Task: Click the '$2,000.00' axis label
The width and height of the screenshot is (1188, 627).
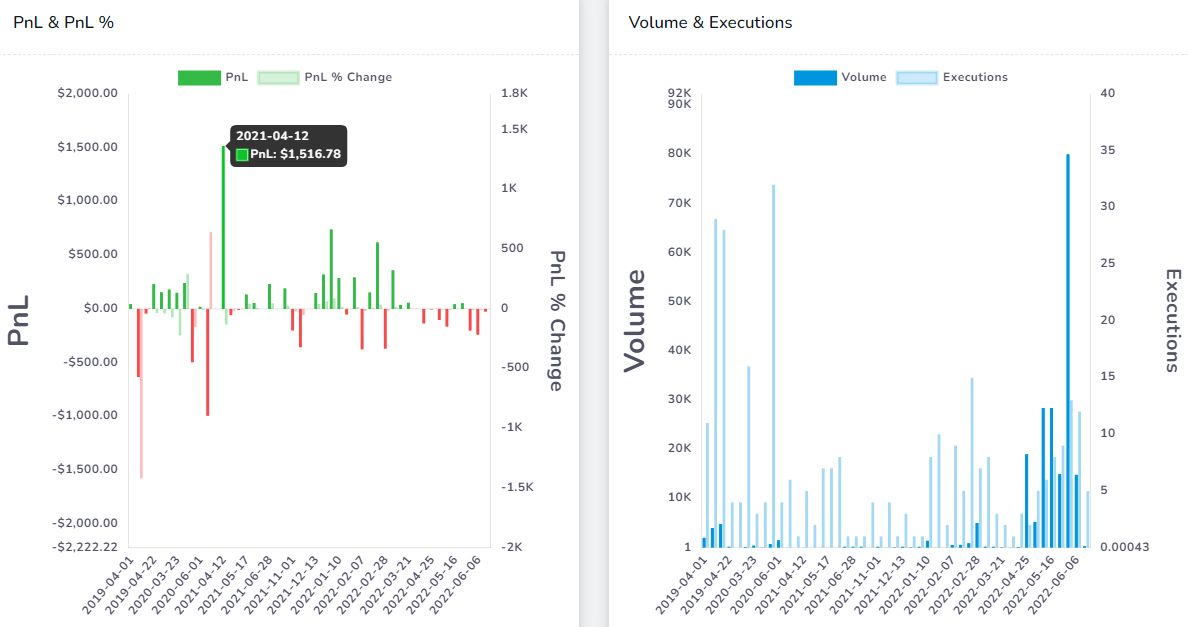Action: point(88,93)
